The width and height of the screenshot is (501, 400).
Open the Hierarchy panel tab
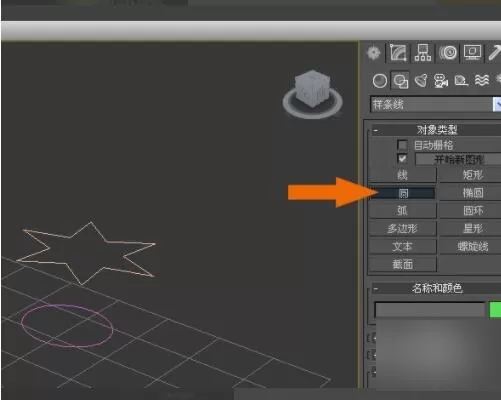click(x=423, y=53)
